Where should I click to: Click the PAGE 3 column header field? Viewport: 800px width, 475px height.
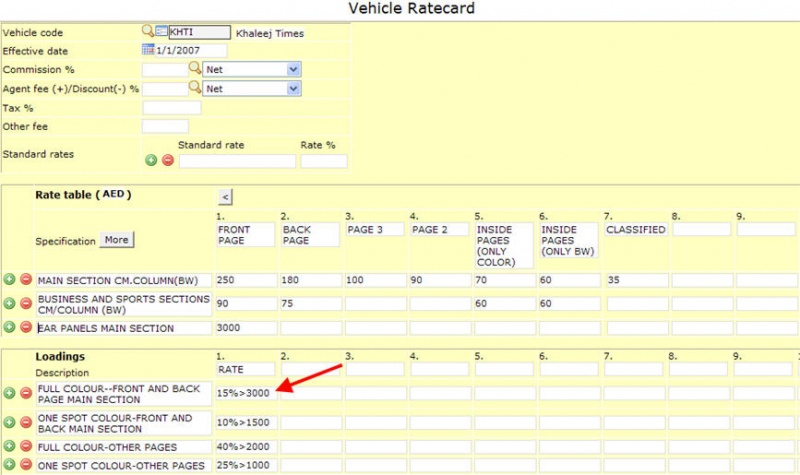(375, 230)
